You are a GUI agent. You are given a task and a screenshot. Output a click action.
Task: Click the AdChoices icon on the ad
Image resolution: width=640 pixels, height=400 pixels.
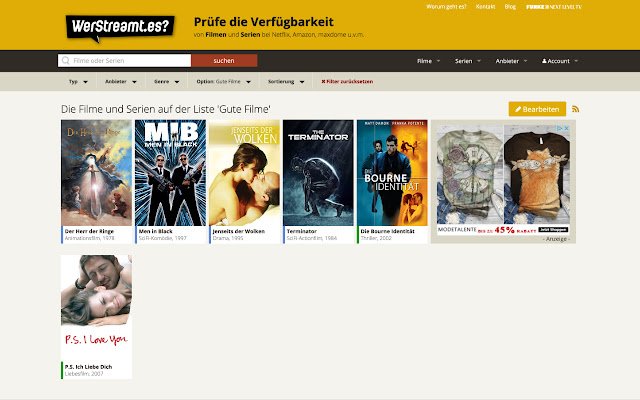tap(560, 128)
